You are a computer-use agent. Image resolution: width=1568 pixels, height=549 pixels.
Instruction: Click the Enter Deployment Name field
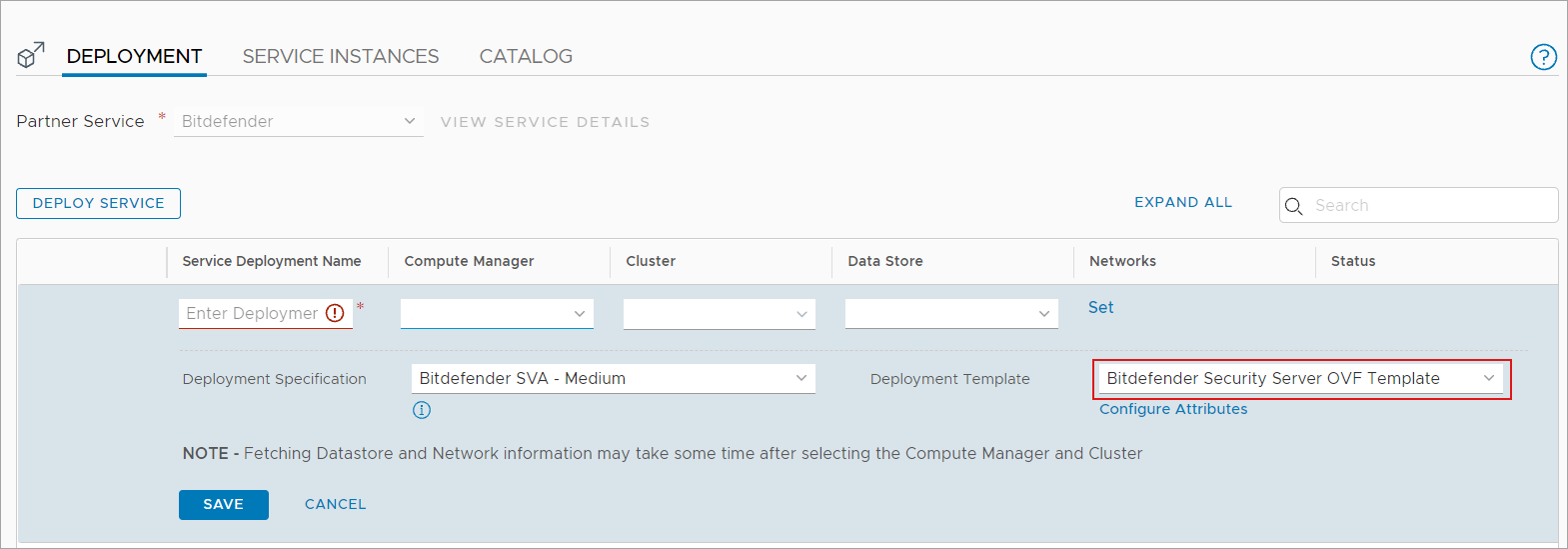[x=251, y=313]
